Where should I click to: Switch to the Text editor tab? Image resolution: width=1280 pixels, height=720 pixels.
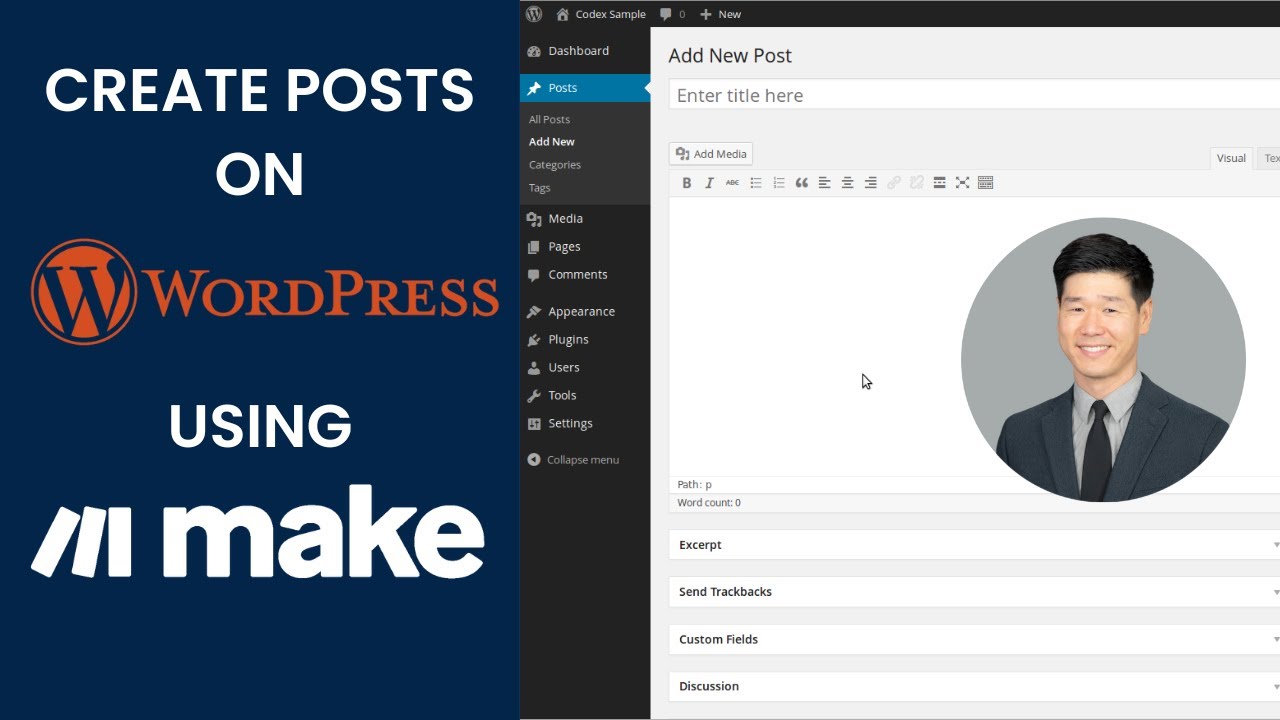pyautogui.click(x=1270, y=158)
